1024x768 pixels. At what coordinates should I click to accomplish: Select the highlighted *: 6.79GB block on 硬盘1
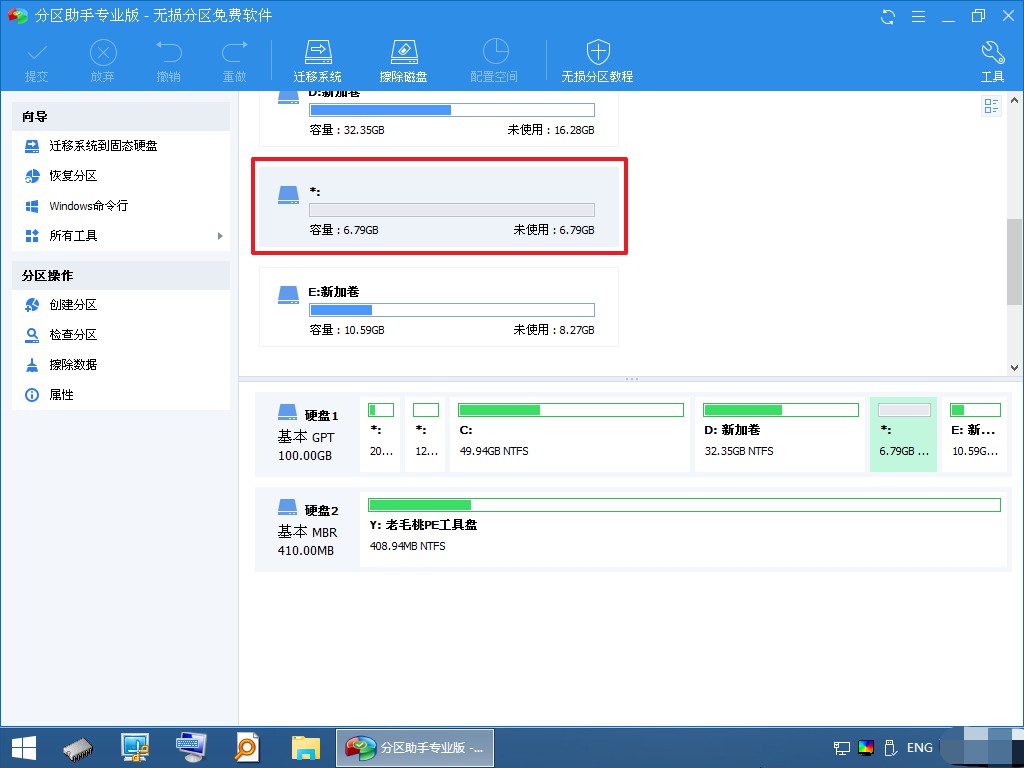pyautogui.click(x=903, y=434)
